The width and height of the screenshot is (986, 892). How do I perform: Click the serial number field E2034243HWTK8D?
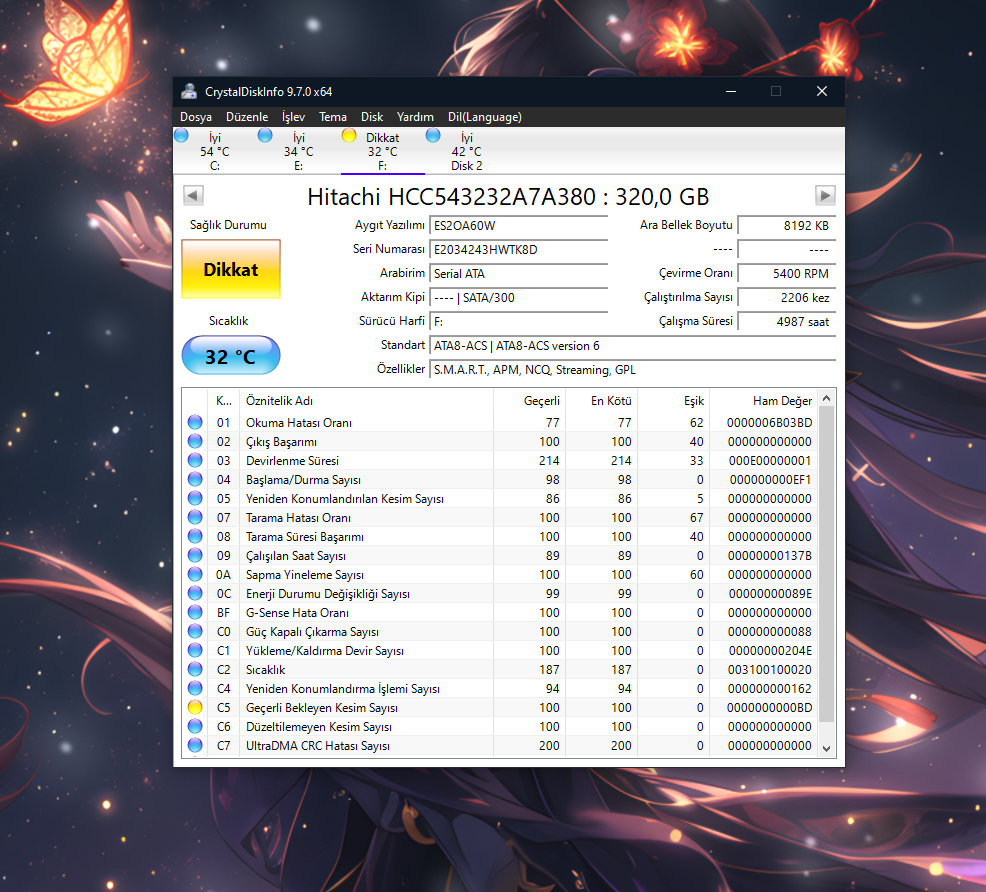(x=518, y=250)
